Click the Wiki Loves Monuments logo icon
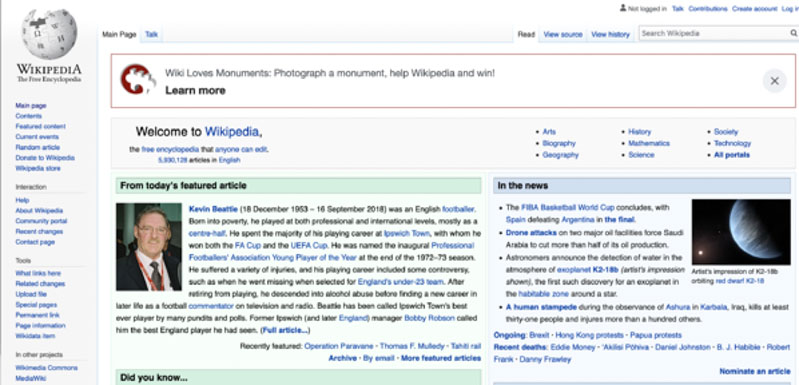Viewport: 799px width, 385px height. tap(138, 79)
